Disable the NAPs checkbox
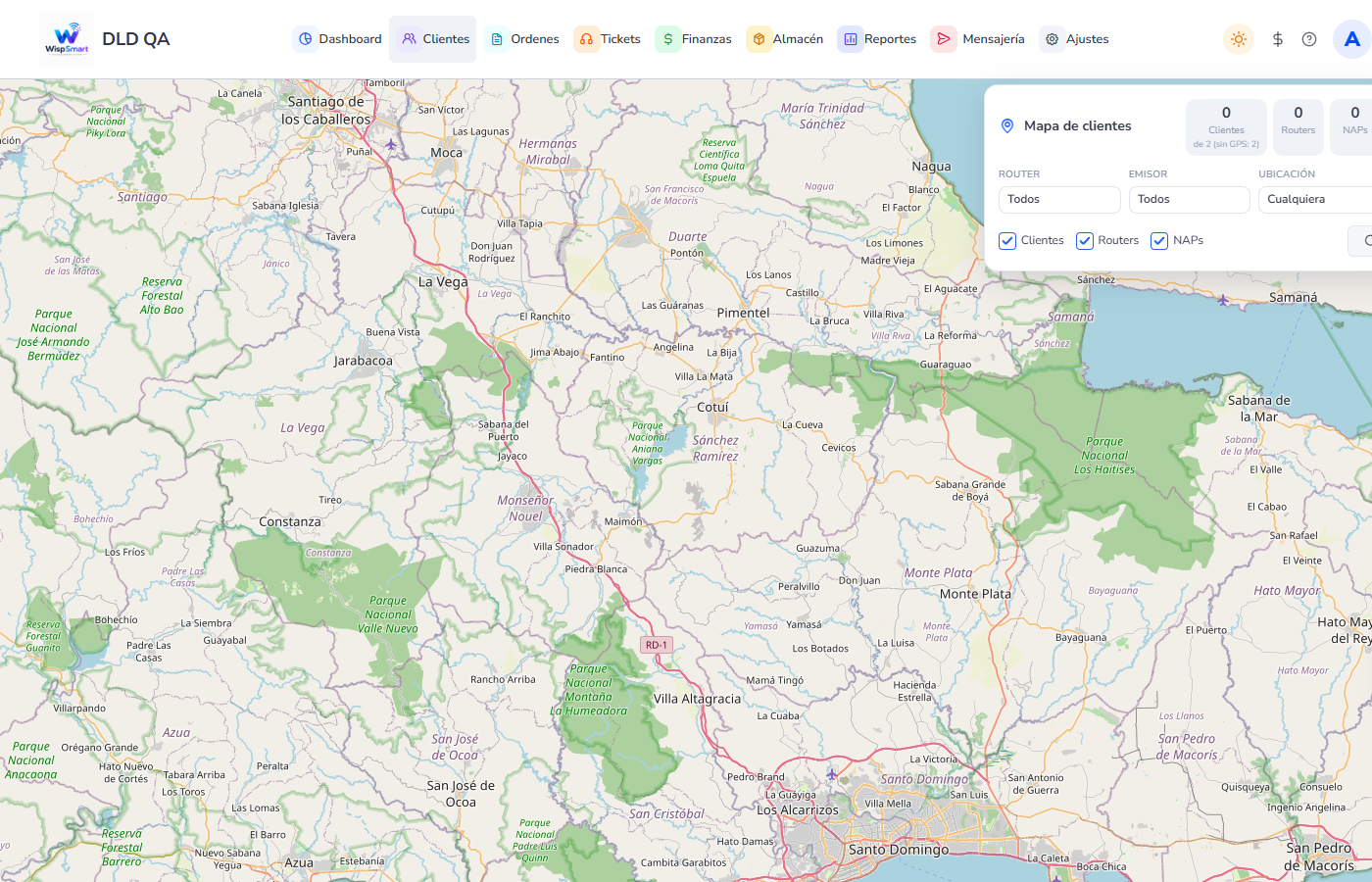The height and width of the screenshot is (882, 1372). point(1159,241)
